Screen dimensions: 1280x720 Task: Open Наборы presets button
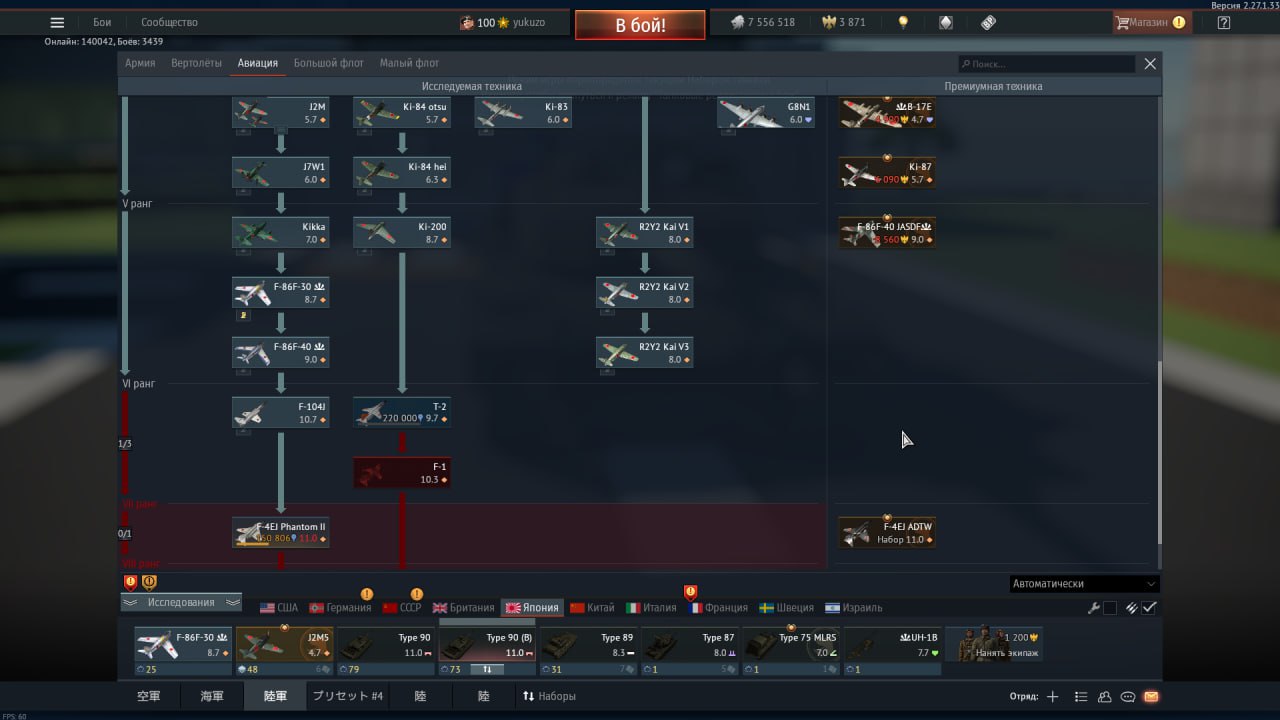[549, 696]
